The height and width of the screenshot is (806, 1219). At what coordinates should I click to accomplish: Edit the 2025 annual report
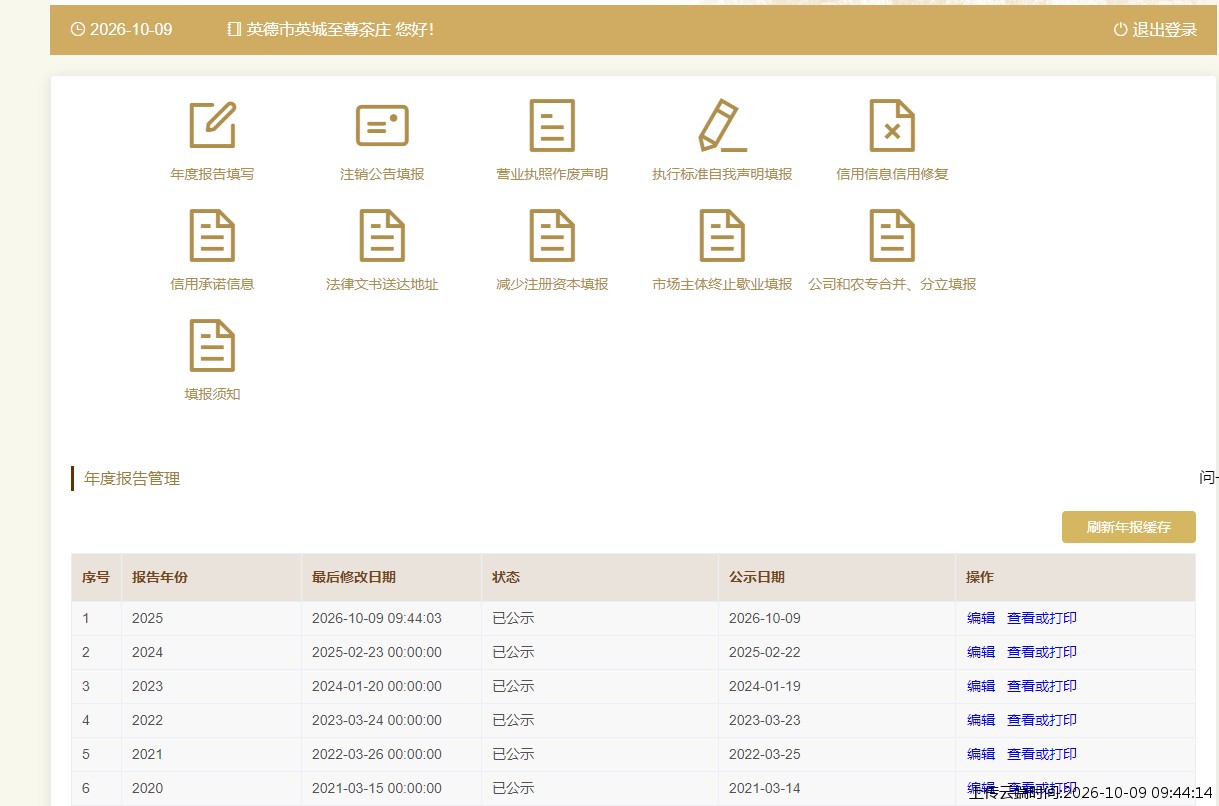[981, 618]
